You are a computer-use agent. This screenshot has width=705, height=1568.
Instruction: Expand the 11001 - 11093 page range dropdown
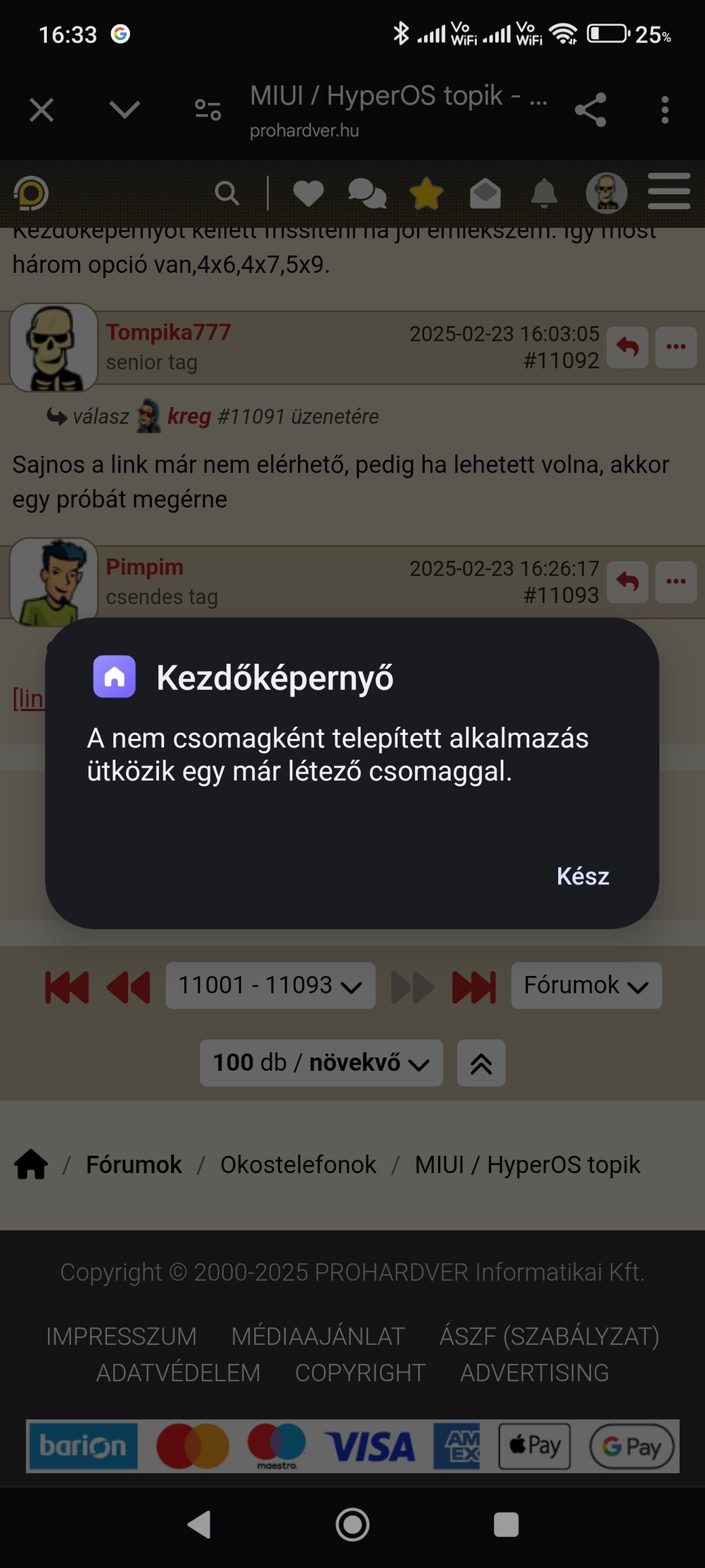270,986
